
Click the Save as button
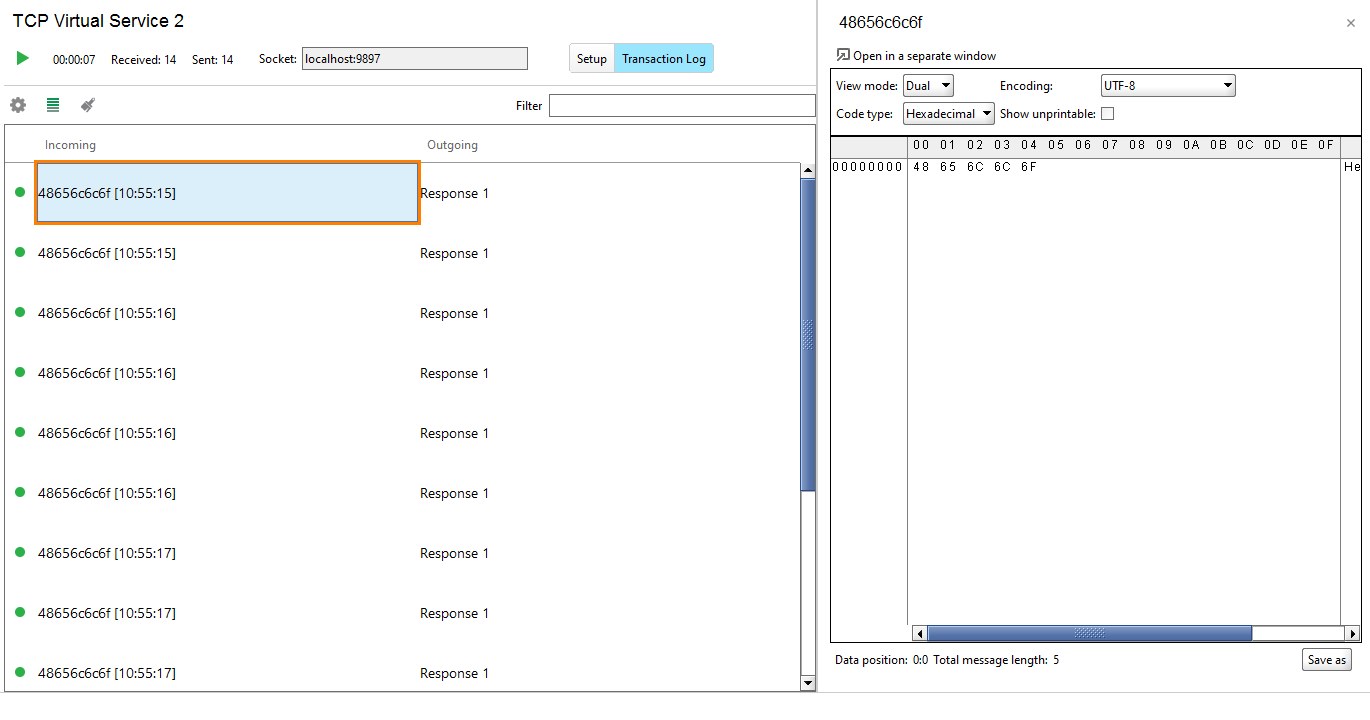[x=1326, y=659]
